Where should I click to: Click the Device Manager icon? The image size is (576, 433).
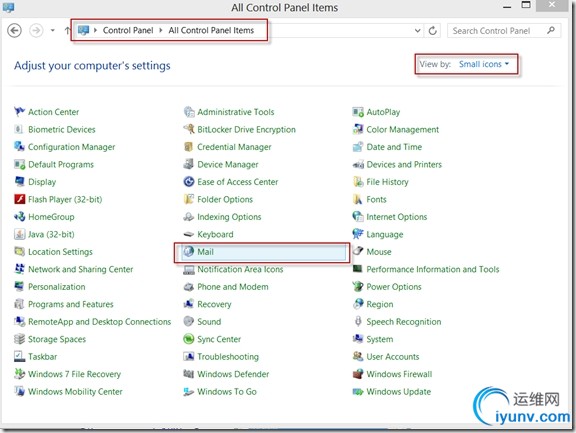(x=188, y=164)
